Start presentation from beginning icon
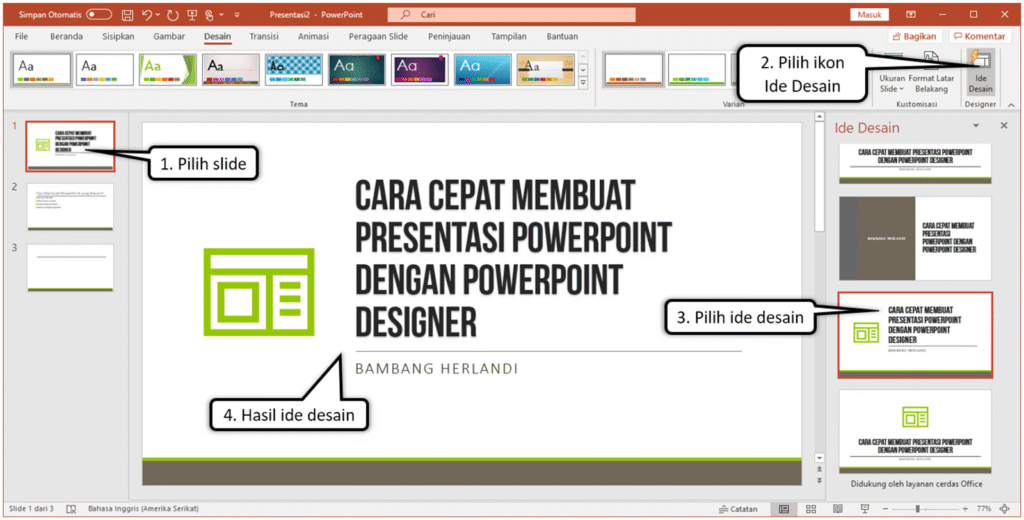This screenshot has width=1024, height=520. [193, 14]
